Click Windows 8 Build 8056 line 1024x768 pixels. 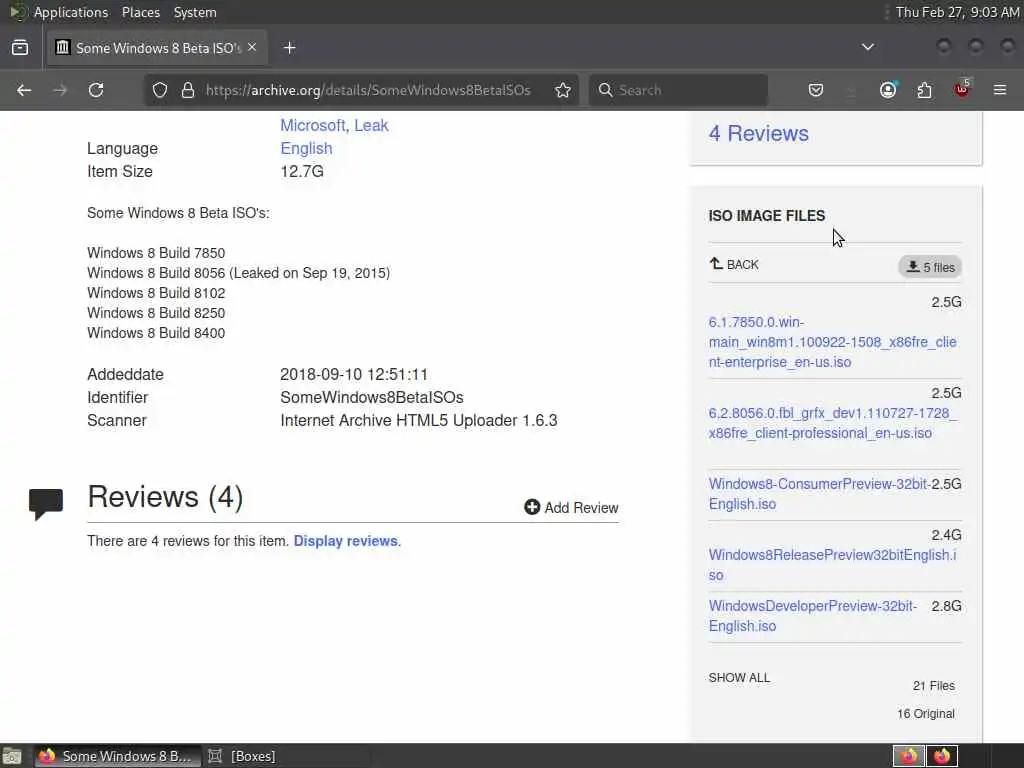click(x=238, y=273)
